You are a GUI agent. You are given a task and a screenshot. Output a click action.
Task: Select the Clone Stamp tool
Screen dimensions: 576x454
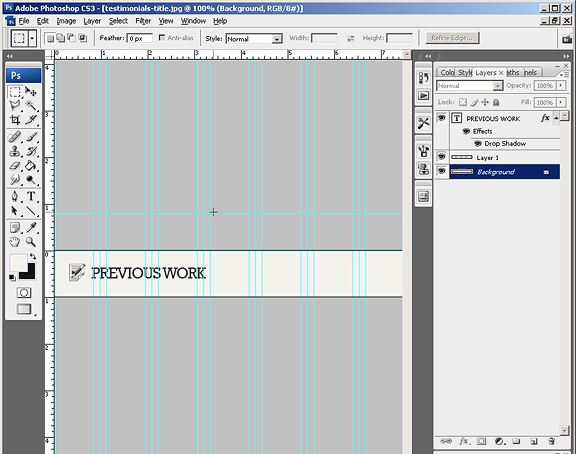15,151
